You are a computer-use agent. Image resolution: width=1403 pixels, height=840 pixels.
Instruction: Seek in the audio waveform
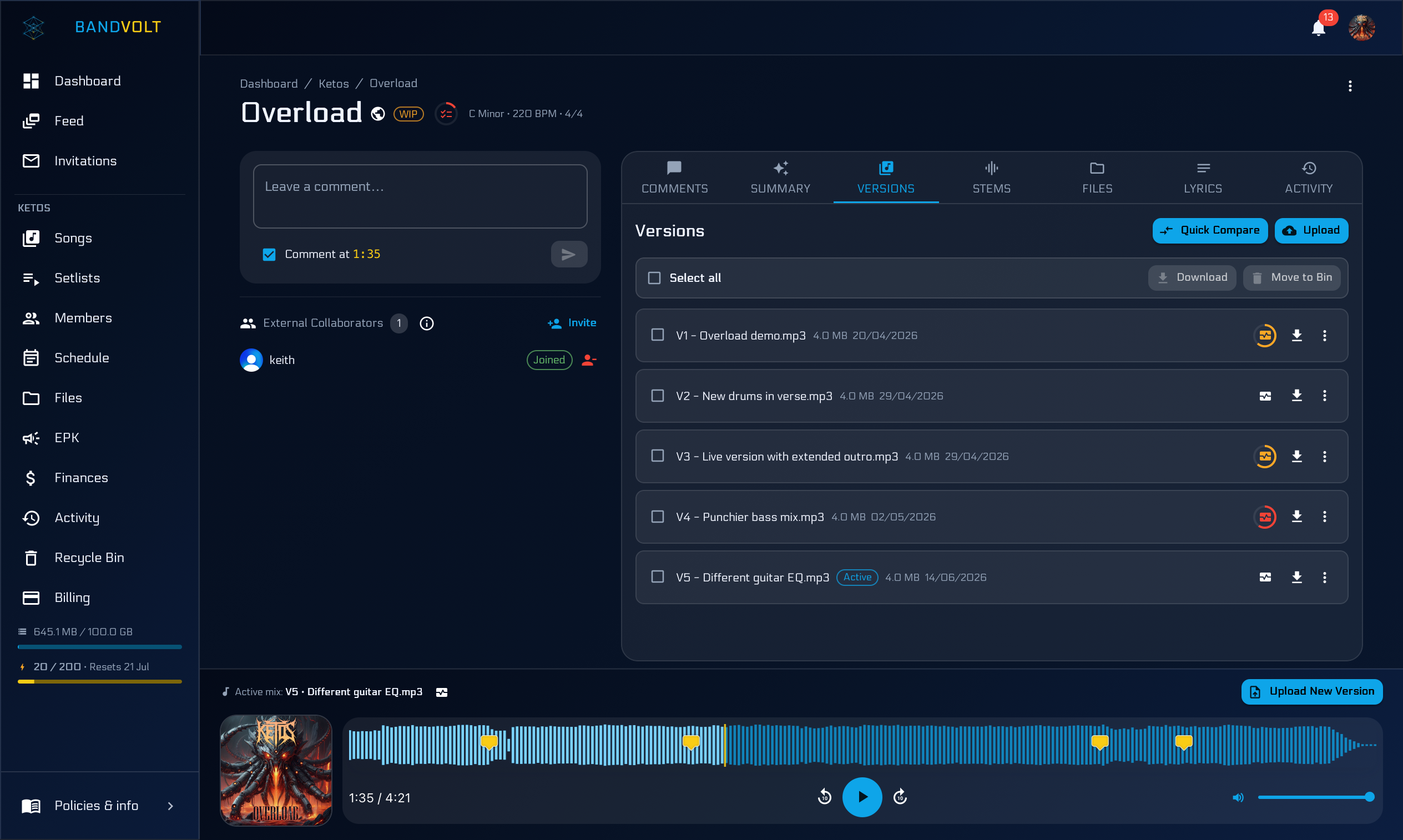pyautogui.click(x=862, y=745)
